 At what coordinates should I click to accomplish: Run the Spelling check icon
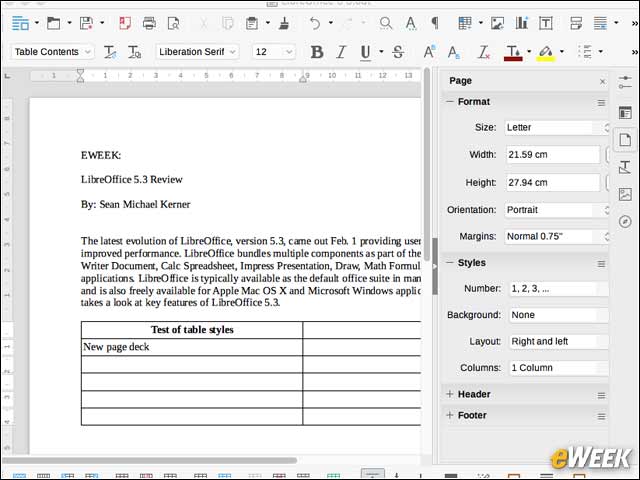411,23
